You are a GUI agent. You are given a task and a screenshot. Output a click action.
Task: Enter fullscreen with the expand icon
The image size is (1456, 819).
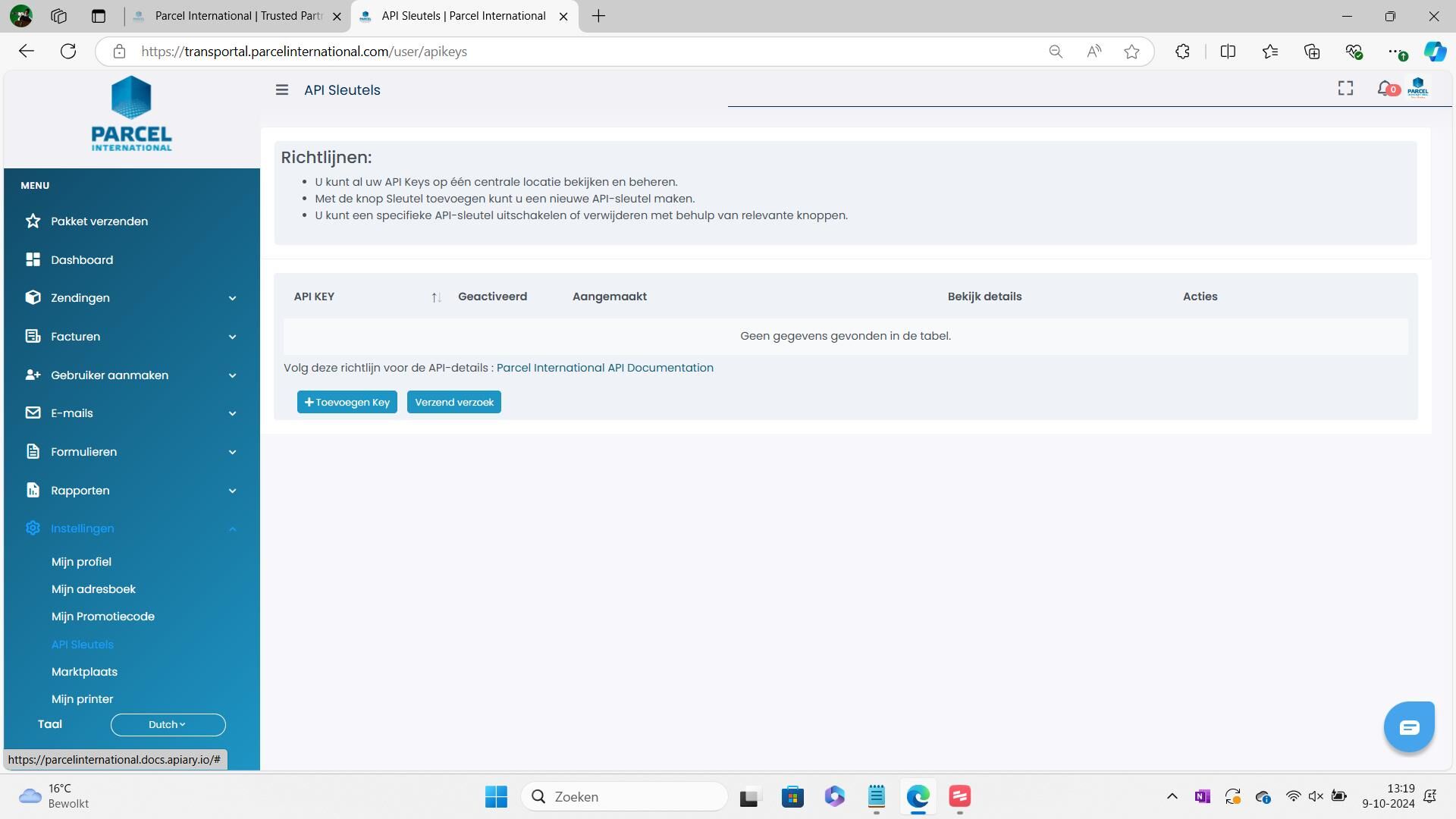click(1345, 89)
